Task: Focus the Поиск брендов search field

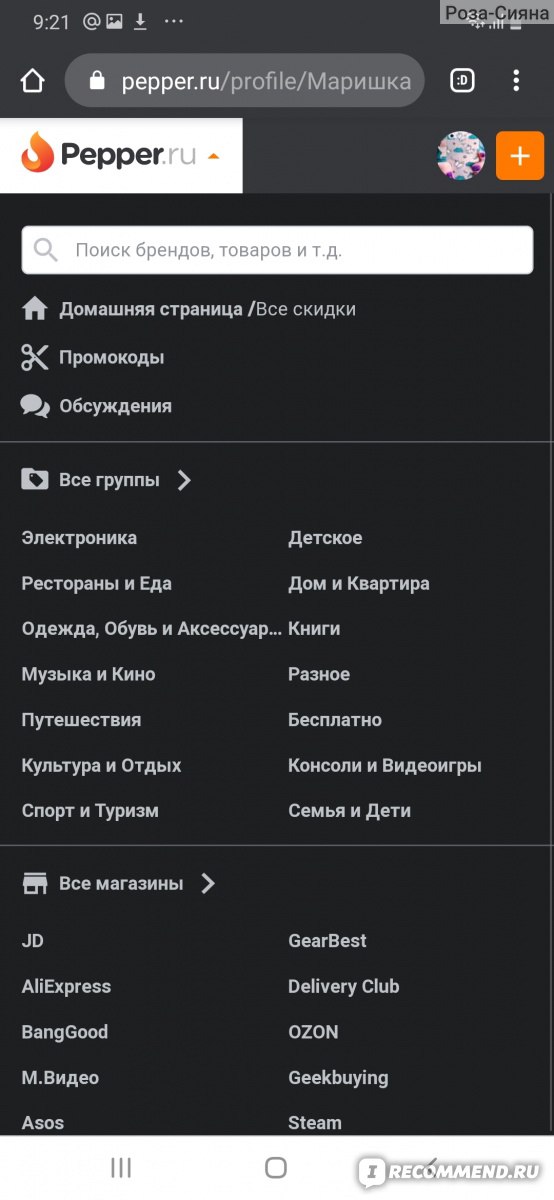Action: coord(277,250)
